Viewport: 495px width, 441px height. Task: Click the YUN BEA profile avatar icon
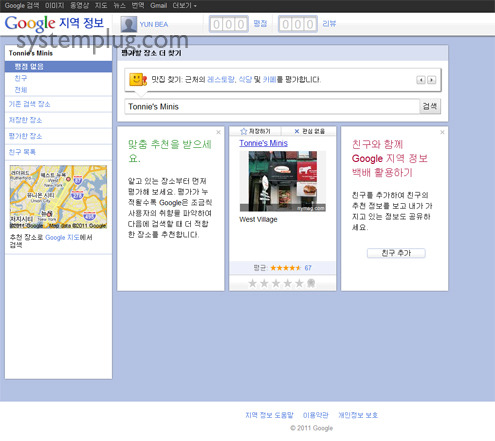point(129,24)
